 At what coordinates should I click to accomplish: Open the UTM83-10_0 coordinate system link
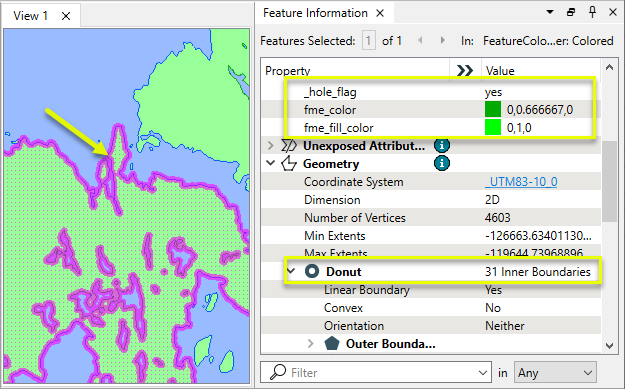click(521, 182)
